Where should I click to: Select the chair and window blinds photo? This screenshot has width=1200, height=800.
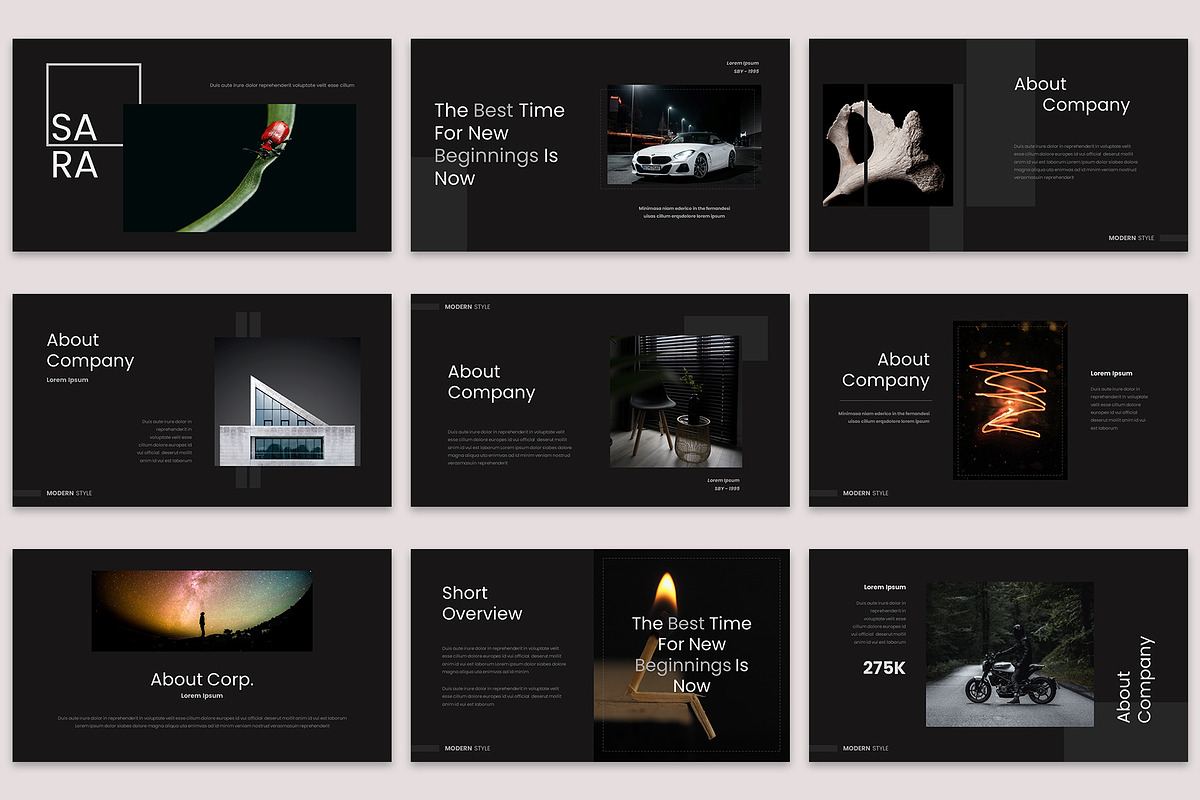tap(676, 401)
